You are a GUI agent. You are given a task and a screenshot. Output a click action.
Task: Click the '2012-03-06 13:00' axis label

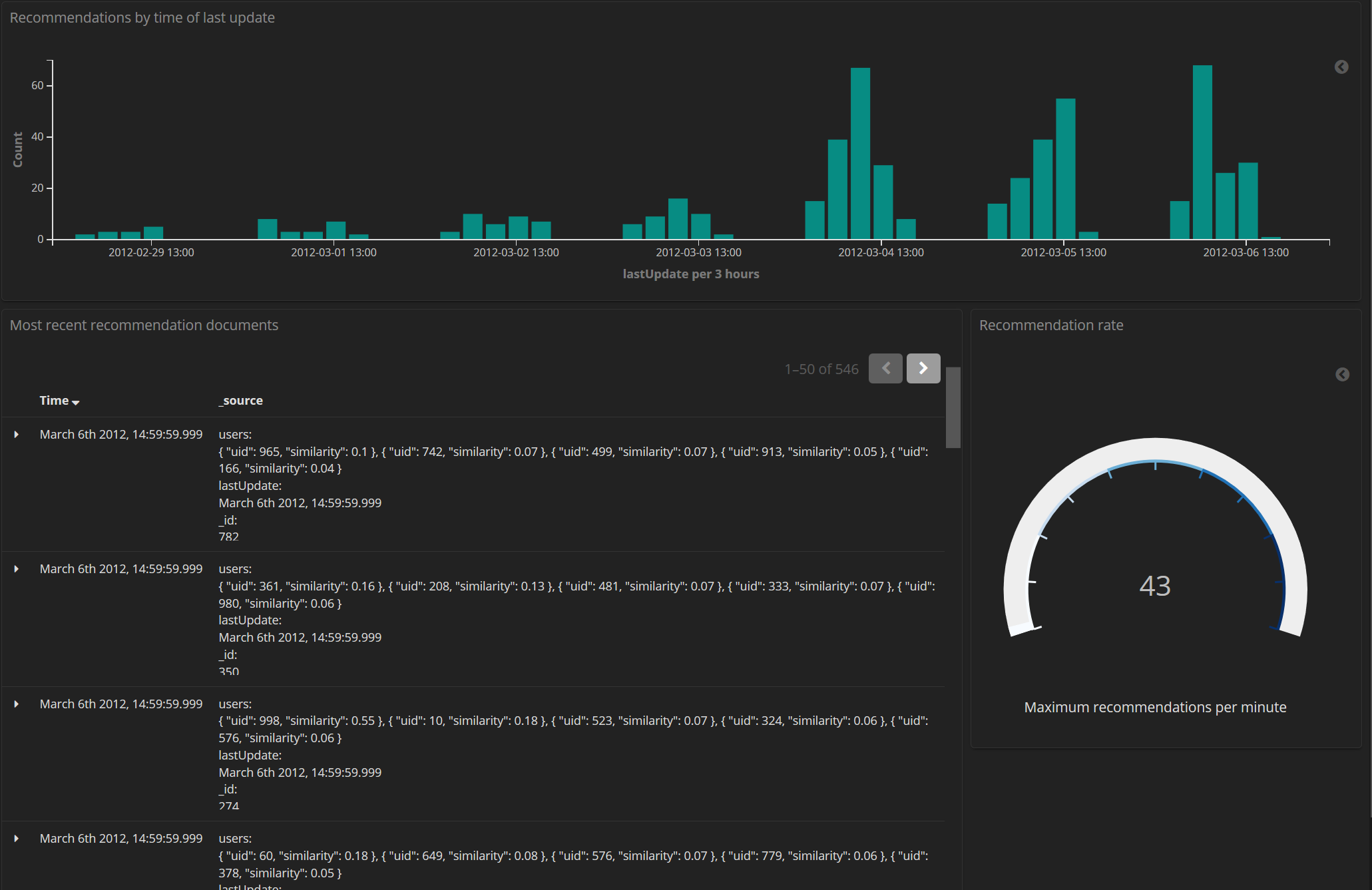pyautogui.click(x=1246, y=252)
